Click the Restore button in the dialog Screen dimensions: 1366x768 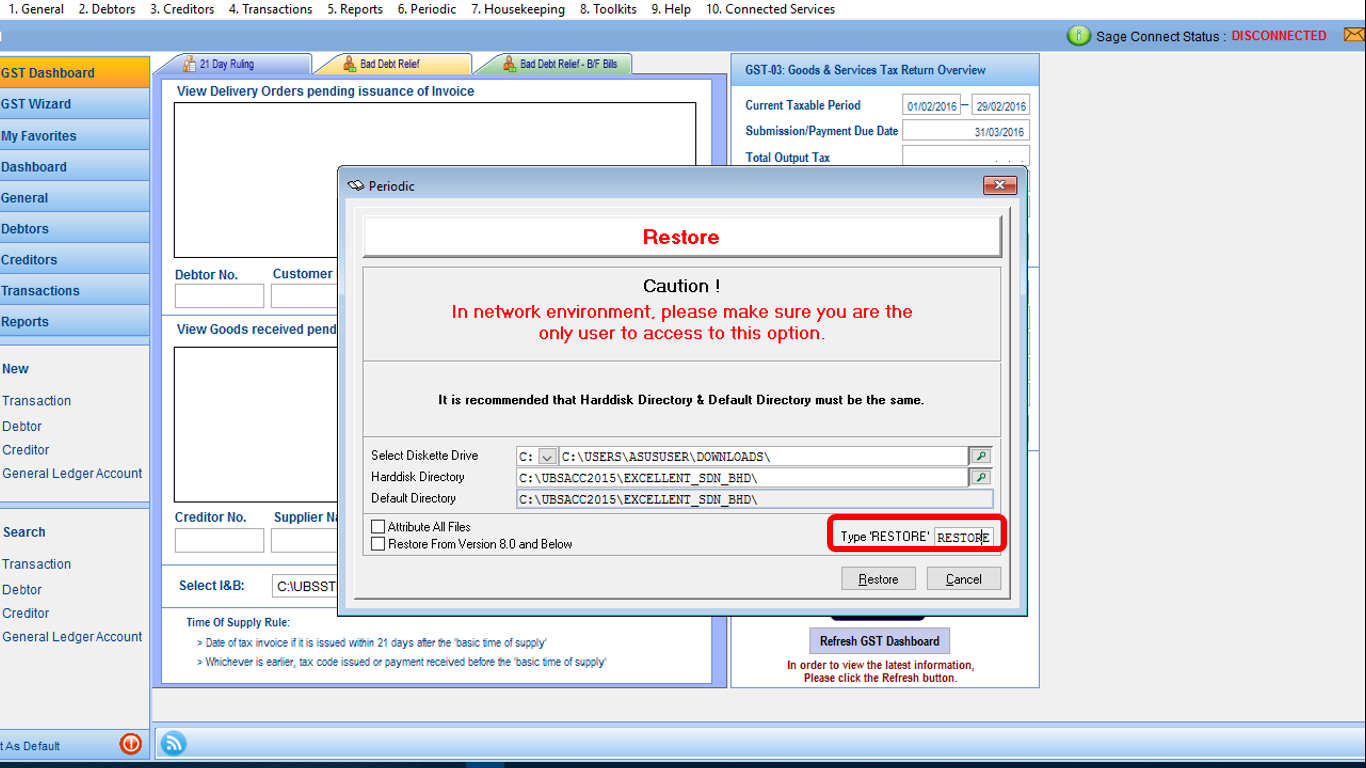878,579
